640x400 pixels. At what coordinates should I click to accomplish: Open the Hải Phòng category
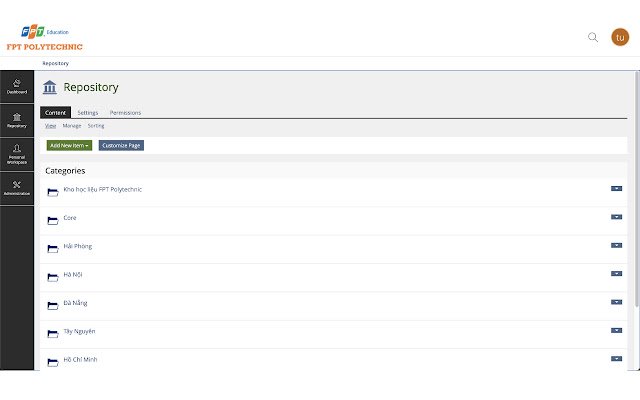(x=78, y=246)
